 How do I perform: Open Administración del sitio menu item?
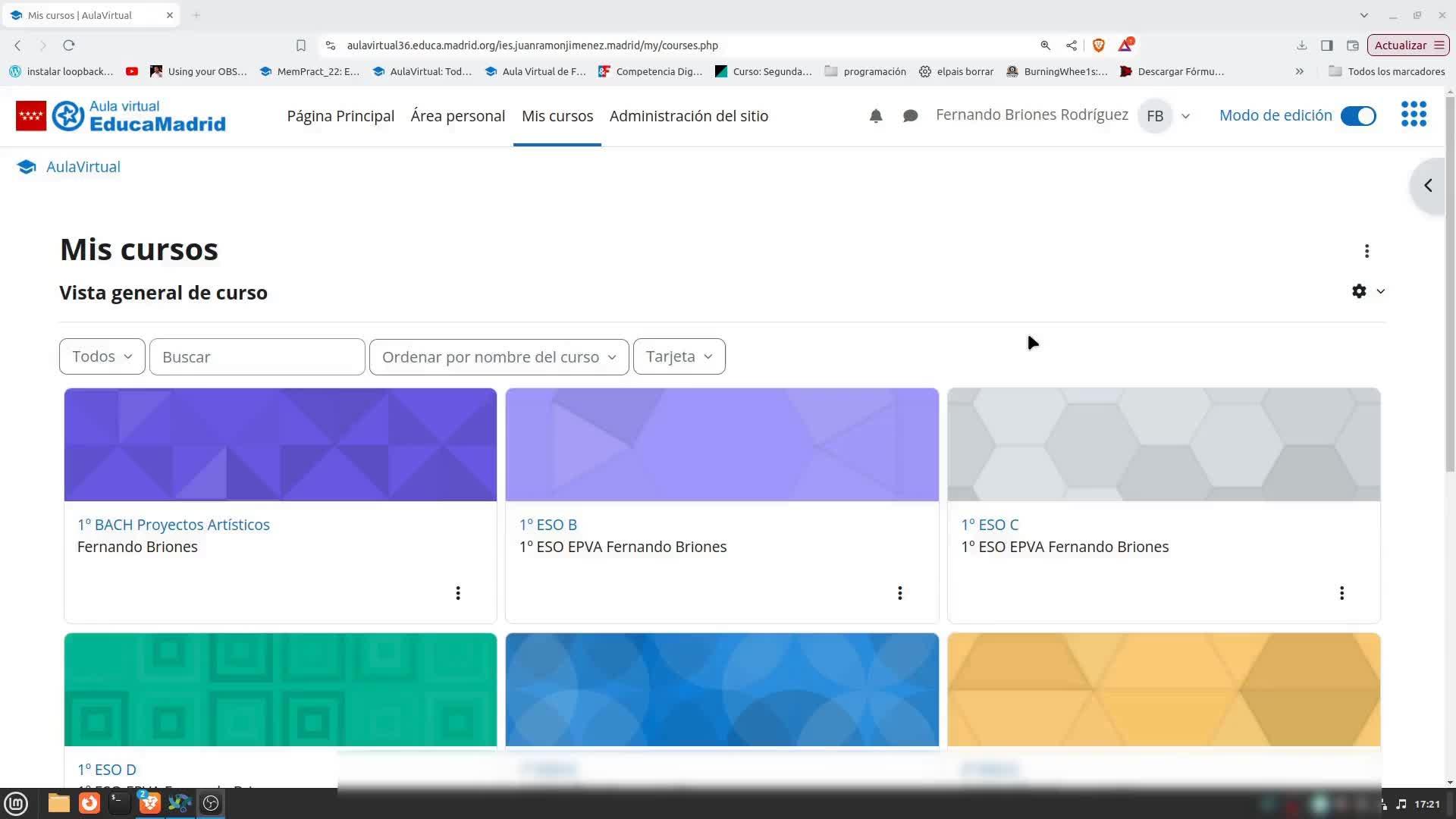(x=689, y=116)
